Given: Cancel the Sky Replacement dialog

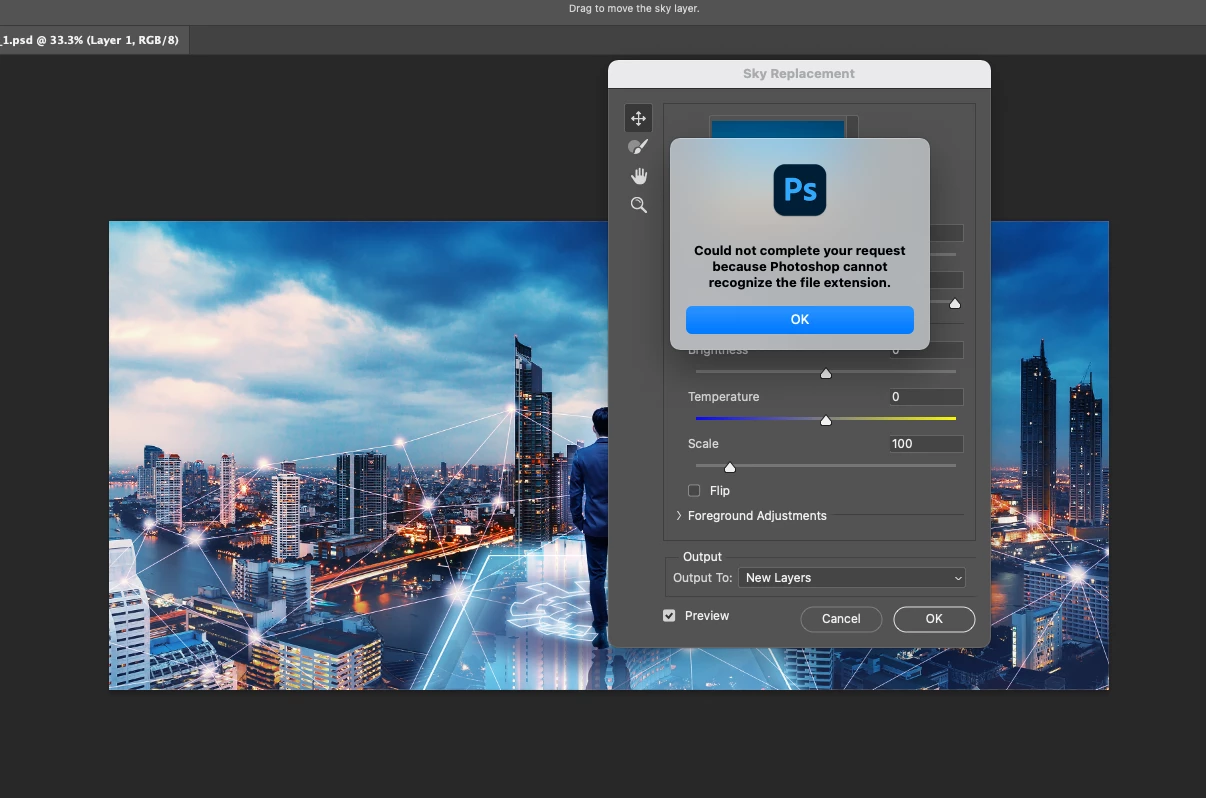Looking at the screenshot, I should (841, 619).
